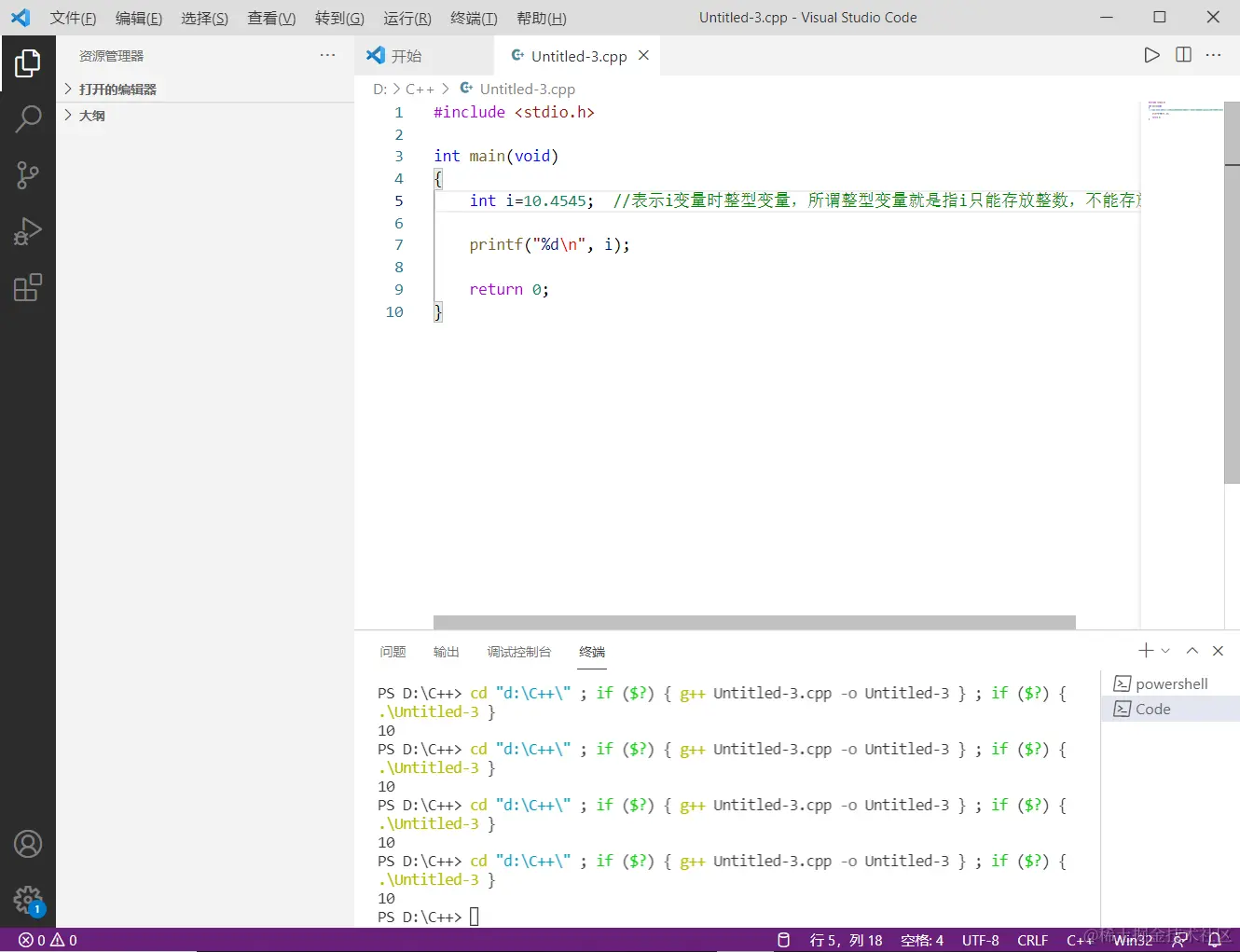This screenshot has width=1240, height=952.
Task: Switch to the 问题 panel tab
Action: point(393,652)
